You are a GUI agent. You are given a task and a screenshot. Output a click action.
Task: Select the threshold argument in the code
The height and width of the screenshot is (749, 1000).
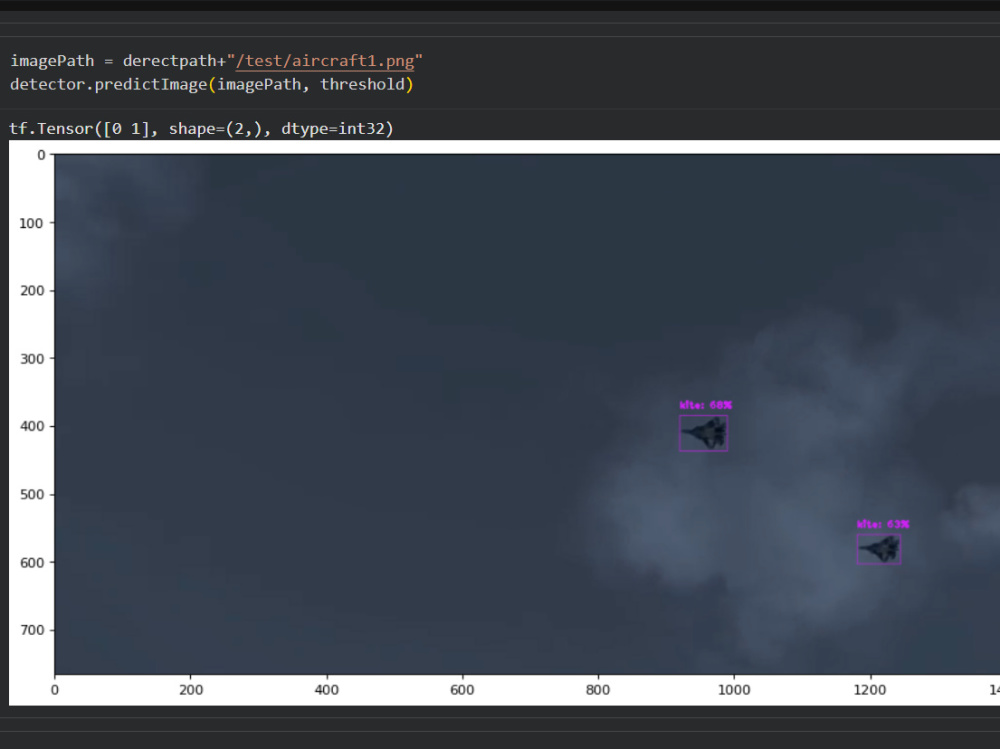coord(362,84)
